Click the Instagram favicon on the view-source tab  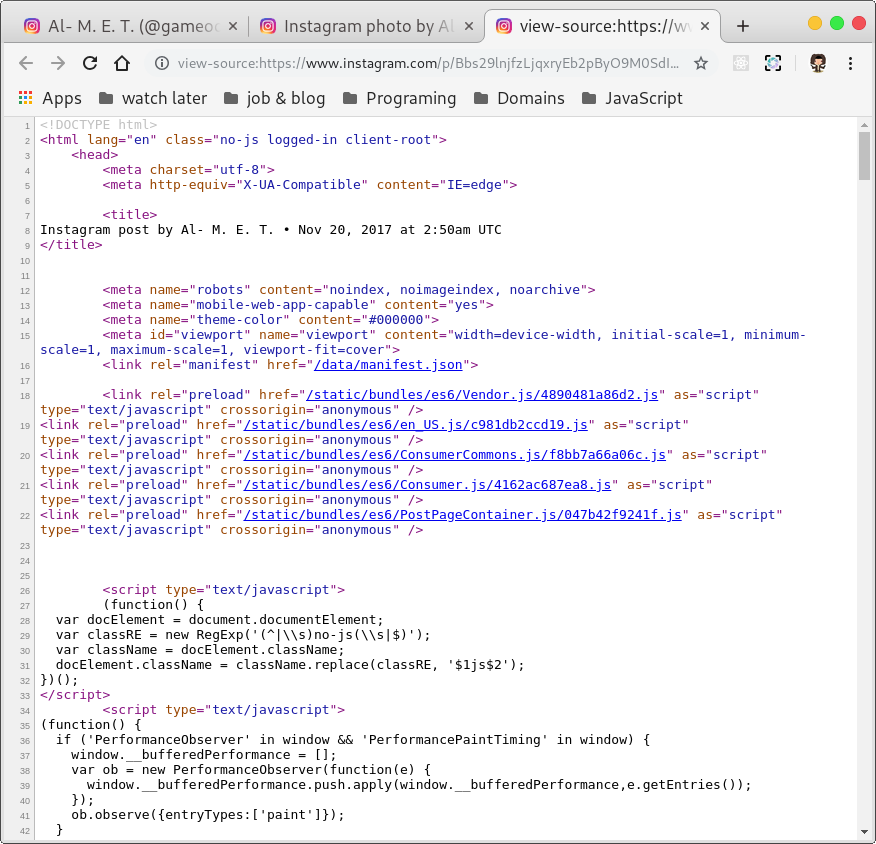504,26
